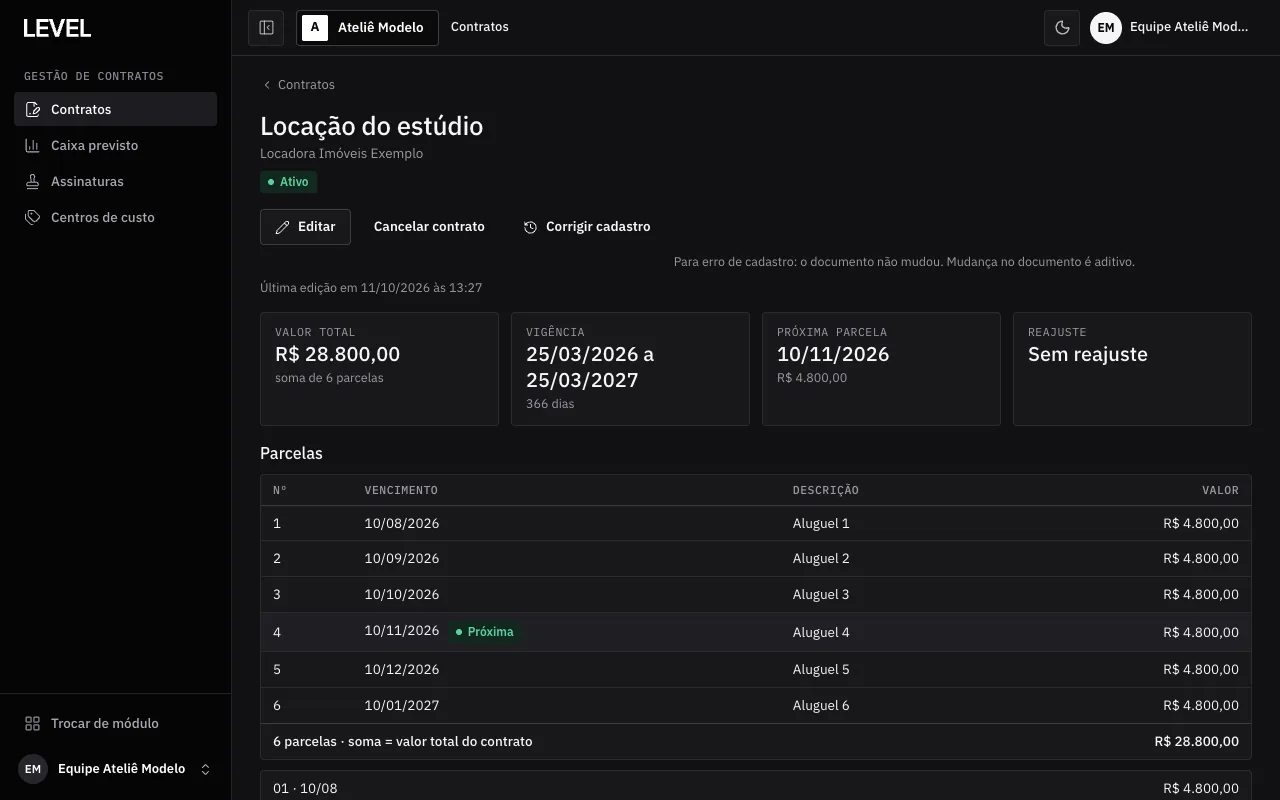Viewport: 1280px width, 800px height.
Task: Click the LEVEL logo
Action: pos(57,28)
